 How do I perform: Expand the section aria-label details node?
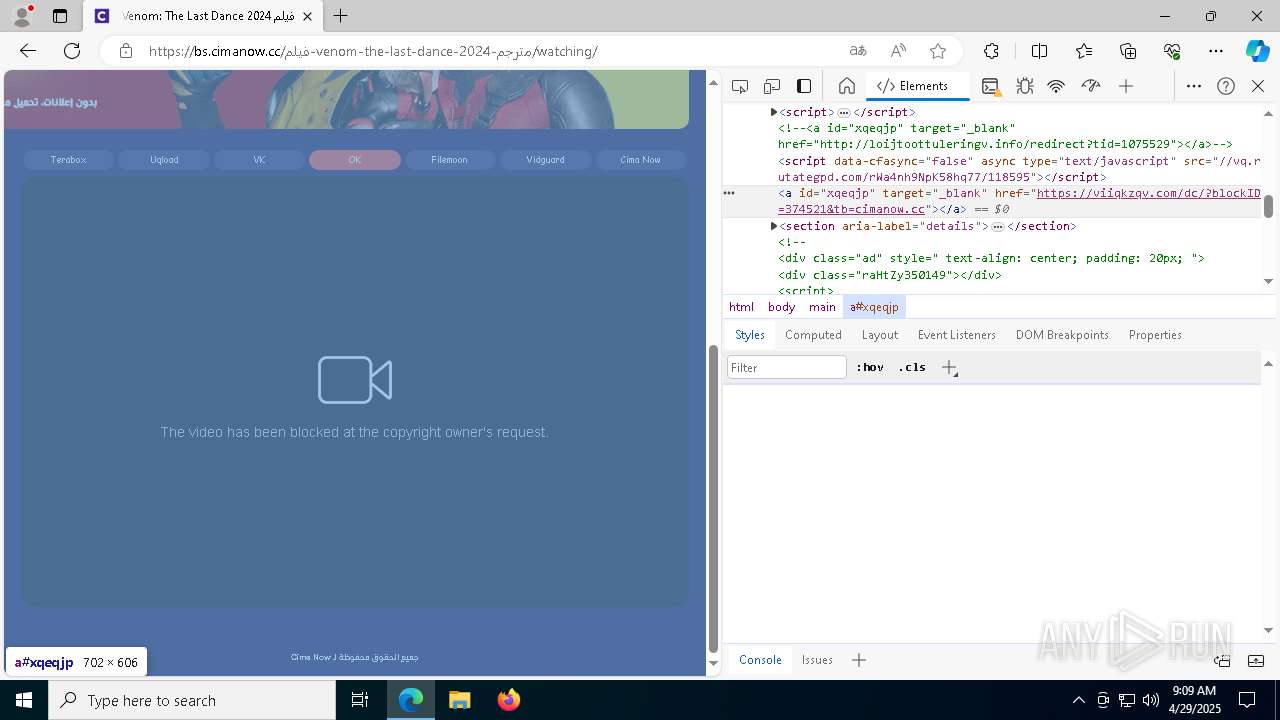(774, 226)
